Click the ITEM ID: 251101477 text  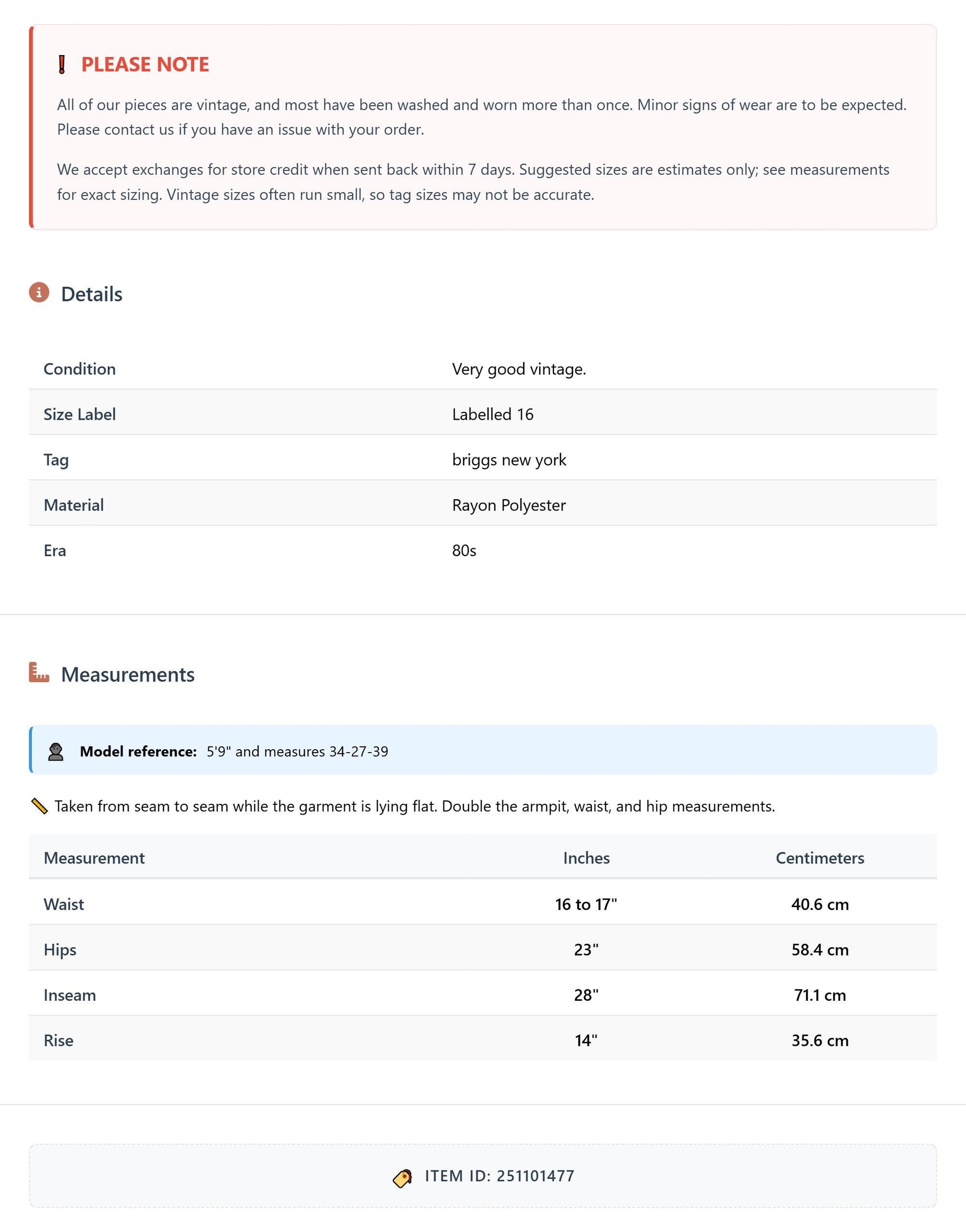[x=499, y=1176]
